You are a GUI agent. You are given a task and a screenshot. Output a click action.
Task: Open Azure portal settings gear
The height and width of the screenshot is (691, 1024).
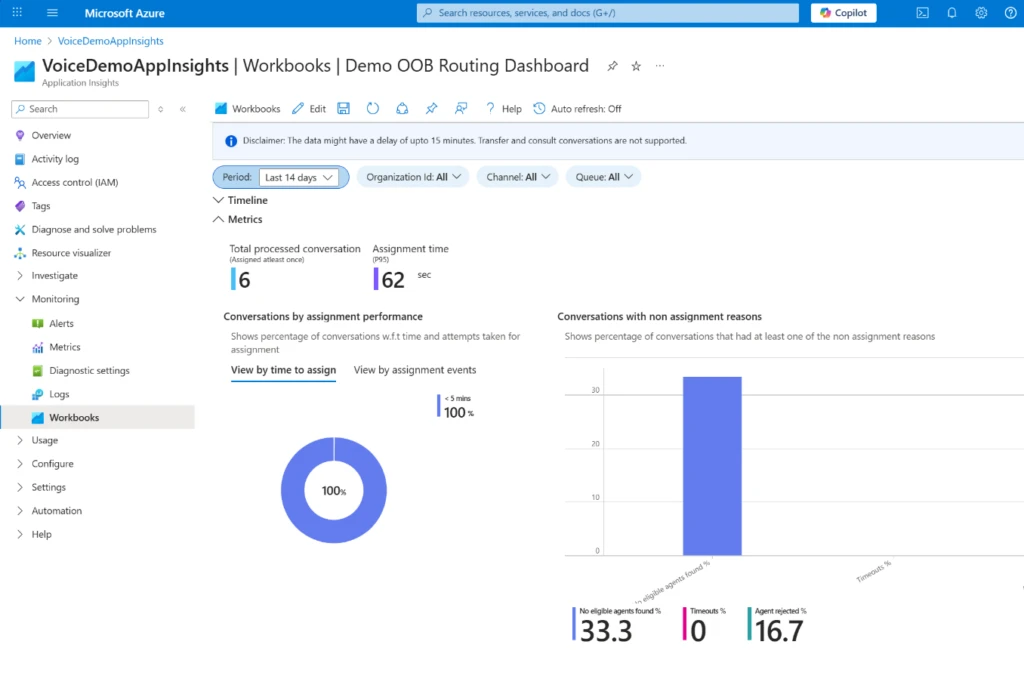pos(980,12)
